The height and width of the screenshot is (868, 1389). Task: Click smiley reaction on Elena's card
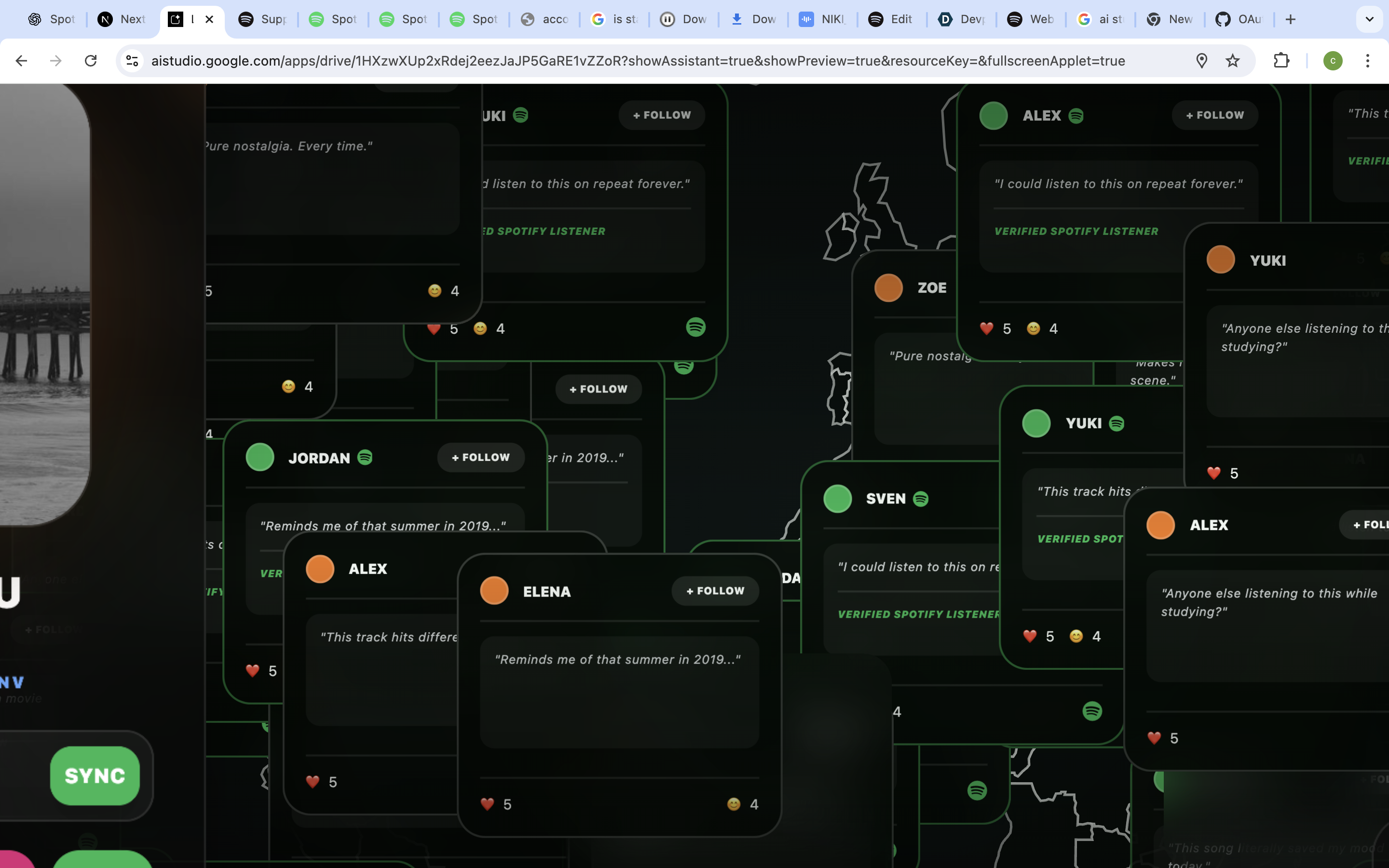[734, 804]
